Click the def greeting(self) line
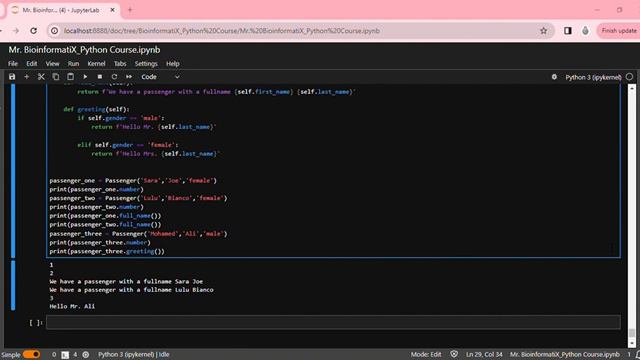Screen dimensions: 640x360 click(x=96, y=109)
